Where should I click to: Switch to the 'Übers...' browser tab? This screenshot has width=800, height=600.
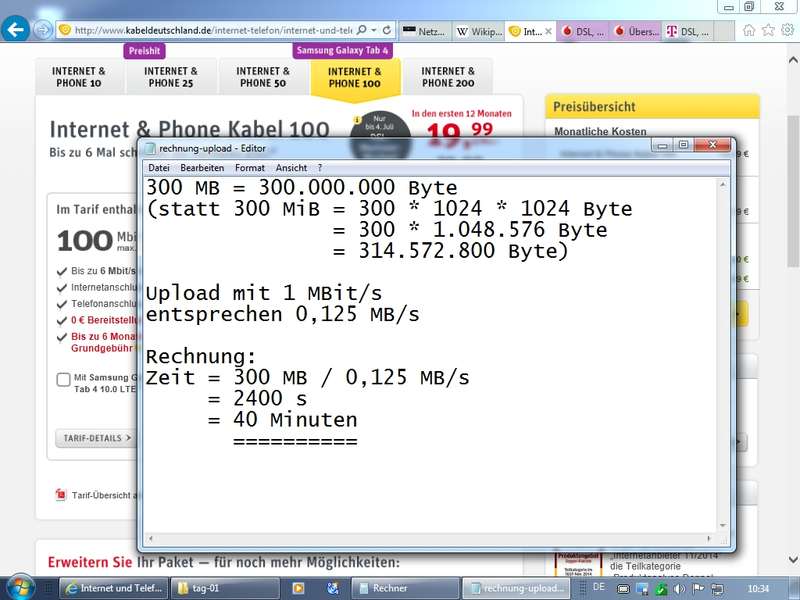coord(636,31)
